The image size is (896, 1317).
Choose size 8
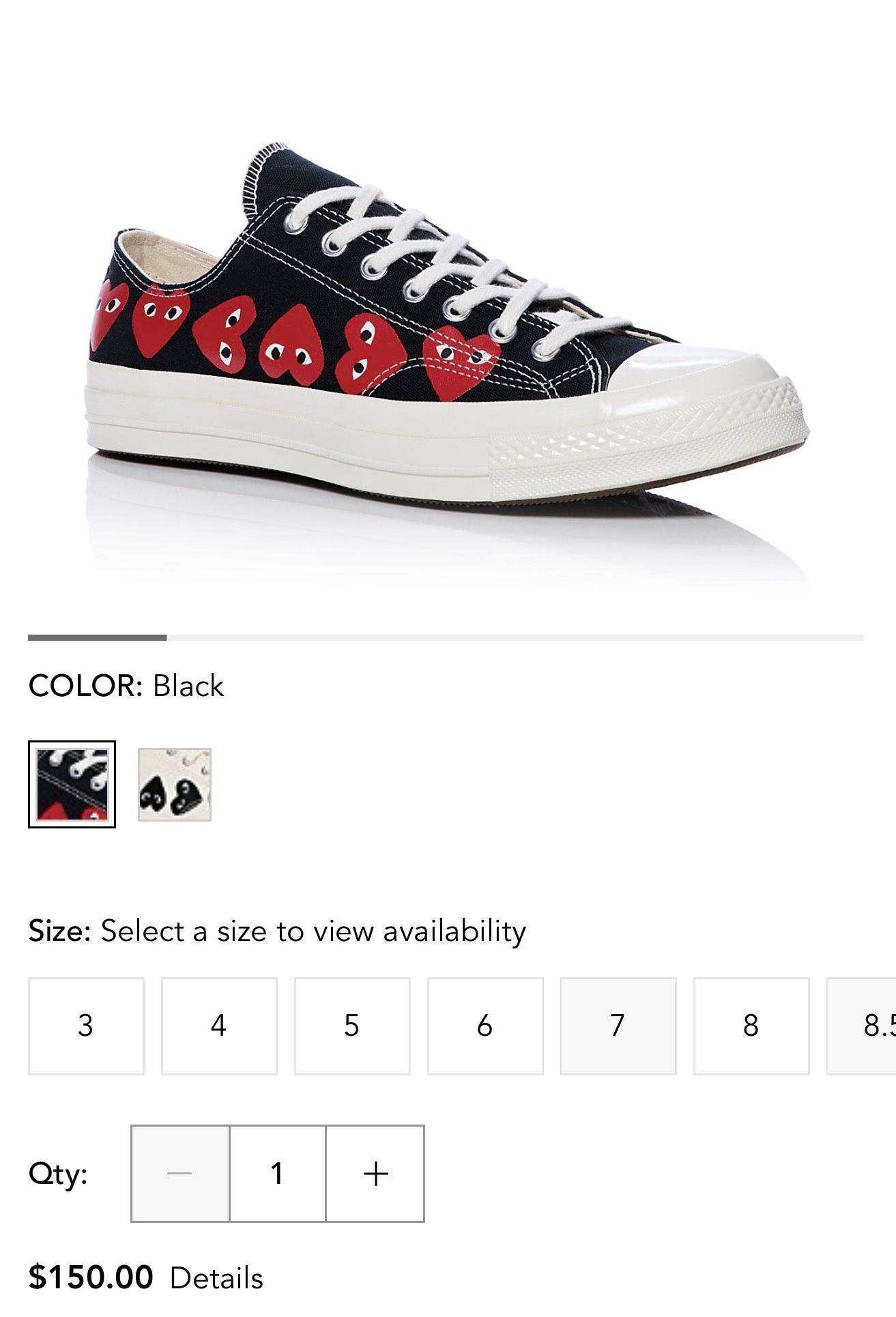751,1026
